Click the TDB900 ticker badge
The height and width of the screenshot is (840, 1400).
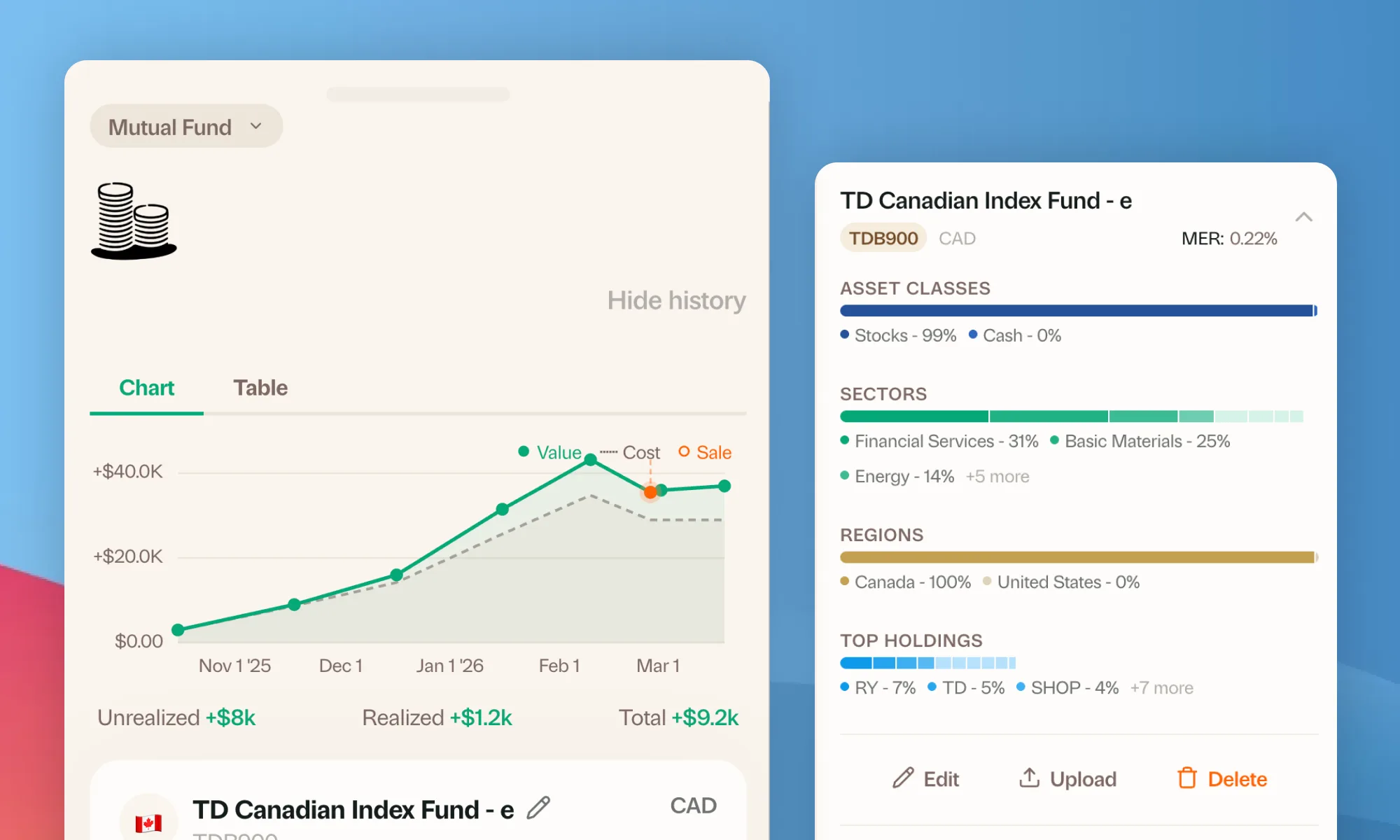click(883, 238)
